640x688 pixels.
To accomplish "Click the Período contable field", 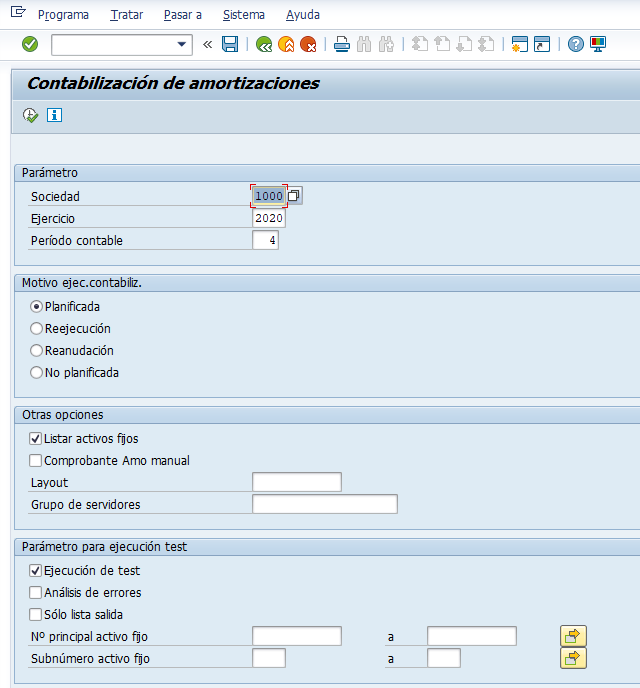I will coord(265,240).
